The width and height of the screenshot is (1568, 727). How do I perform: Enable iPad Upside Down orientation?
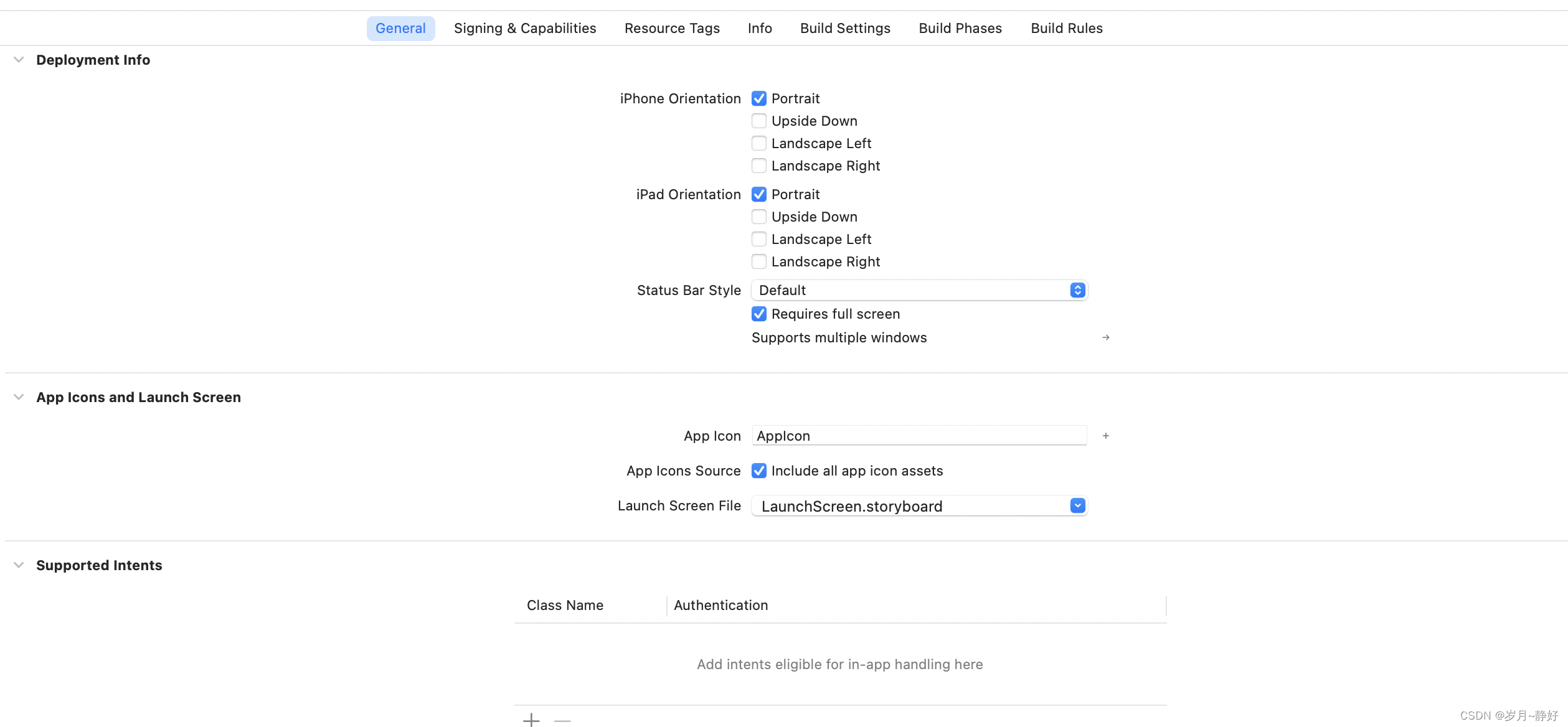(x=758, y=217)
